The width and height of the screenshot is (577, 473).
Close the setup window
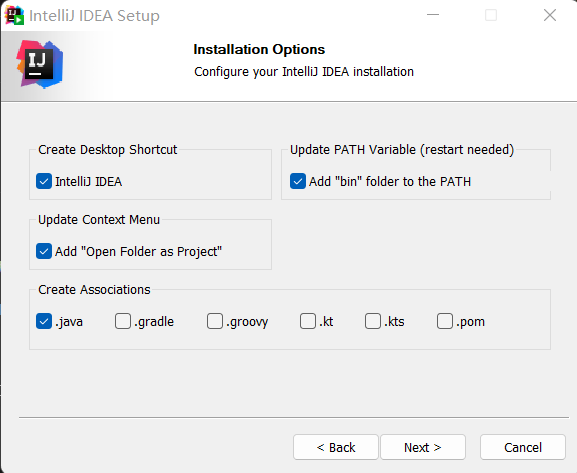pyautogui.click(x=550, y=15)
